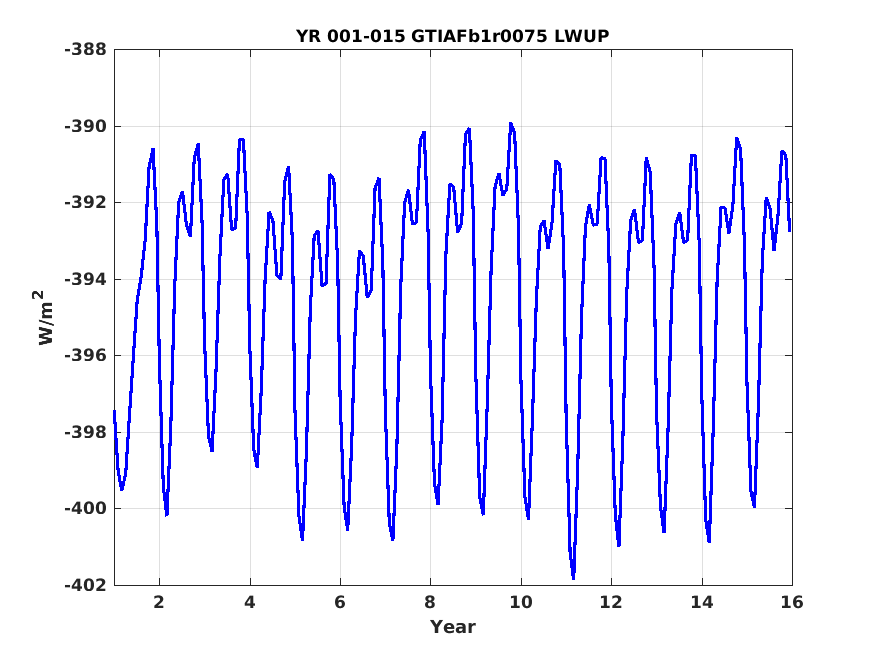The image size is (875, 656).
Task: Click the y-axis tick label "-398"
Action: point(85,432)
